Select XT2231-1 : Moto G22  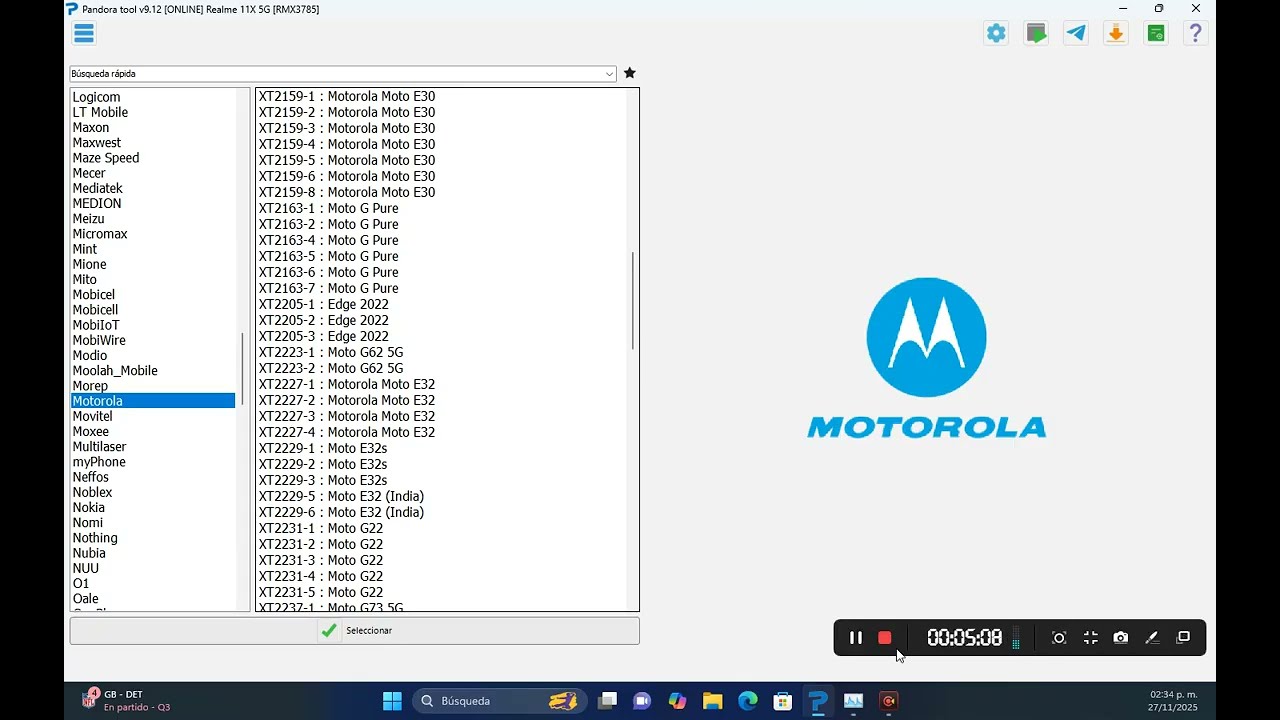(321, 528)
